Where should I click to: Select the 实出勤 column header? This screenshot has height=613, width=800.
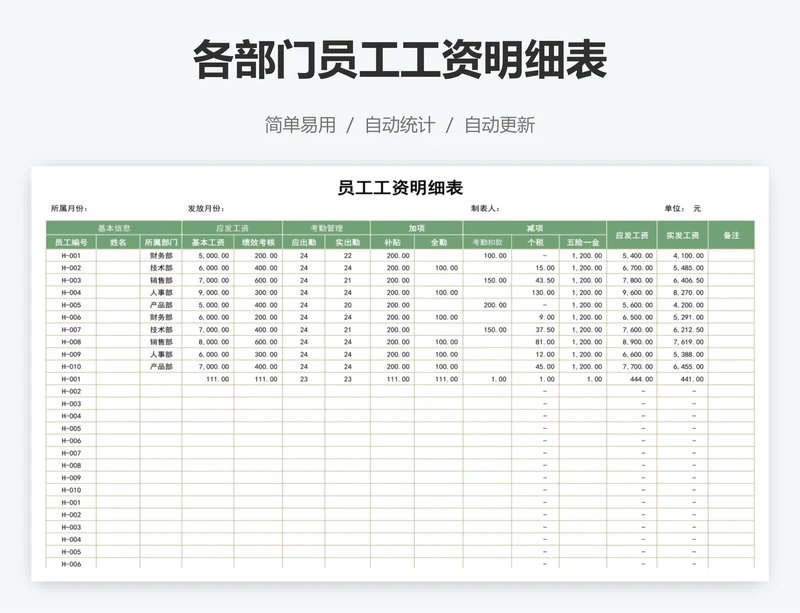(347, 242)
